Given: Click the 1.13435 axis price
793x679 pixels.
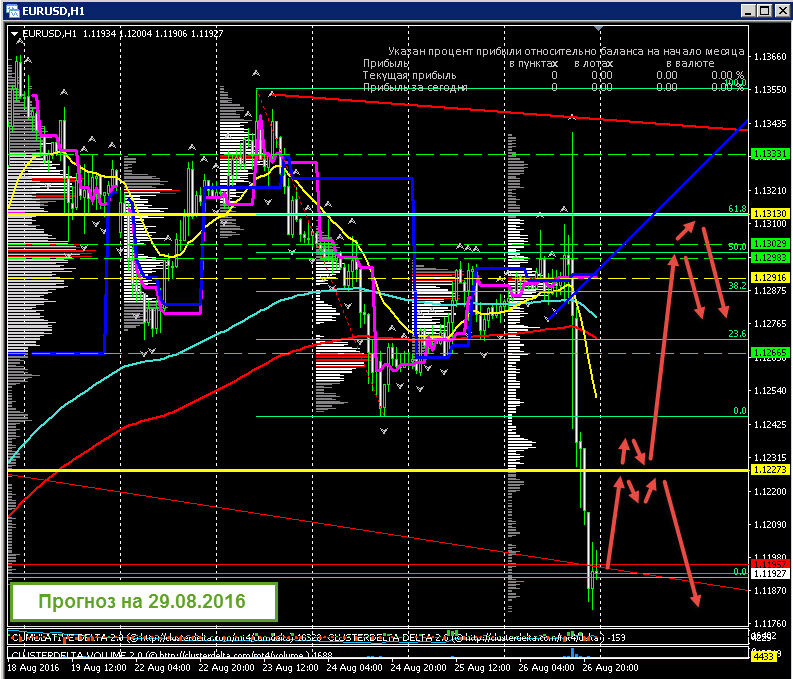Looking at the screenshot, I should (770, 123).
